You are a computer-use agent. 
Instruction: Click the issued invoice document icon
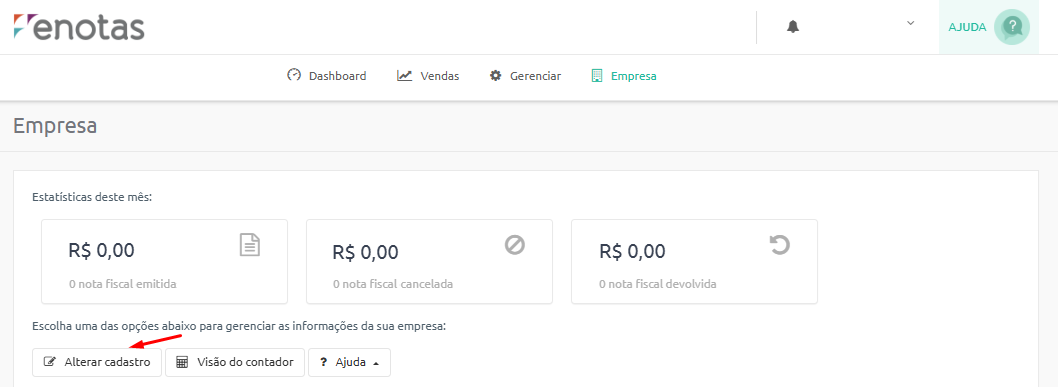(x=250, y=244)
